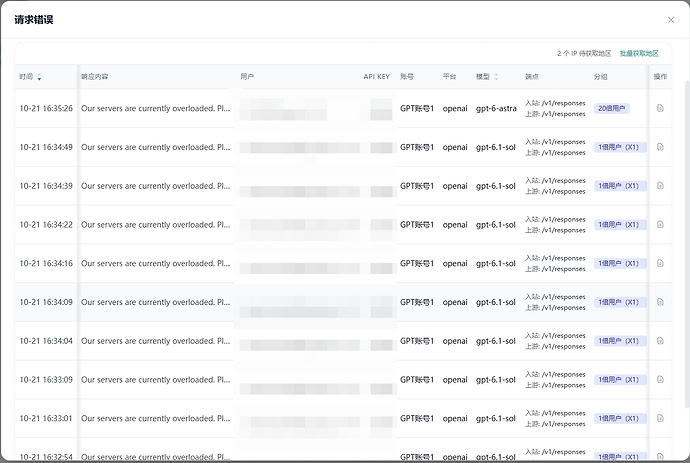Click 入站: /v1/responses in 16:35:26 row
This screenshot has height=463, width=690.
coord(555,103)
